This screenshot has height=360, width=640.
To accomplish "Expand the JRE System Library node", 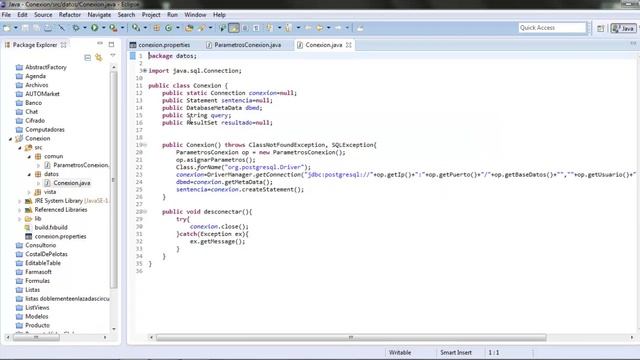I will pyautogui.click(x=19, y=201).
